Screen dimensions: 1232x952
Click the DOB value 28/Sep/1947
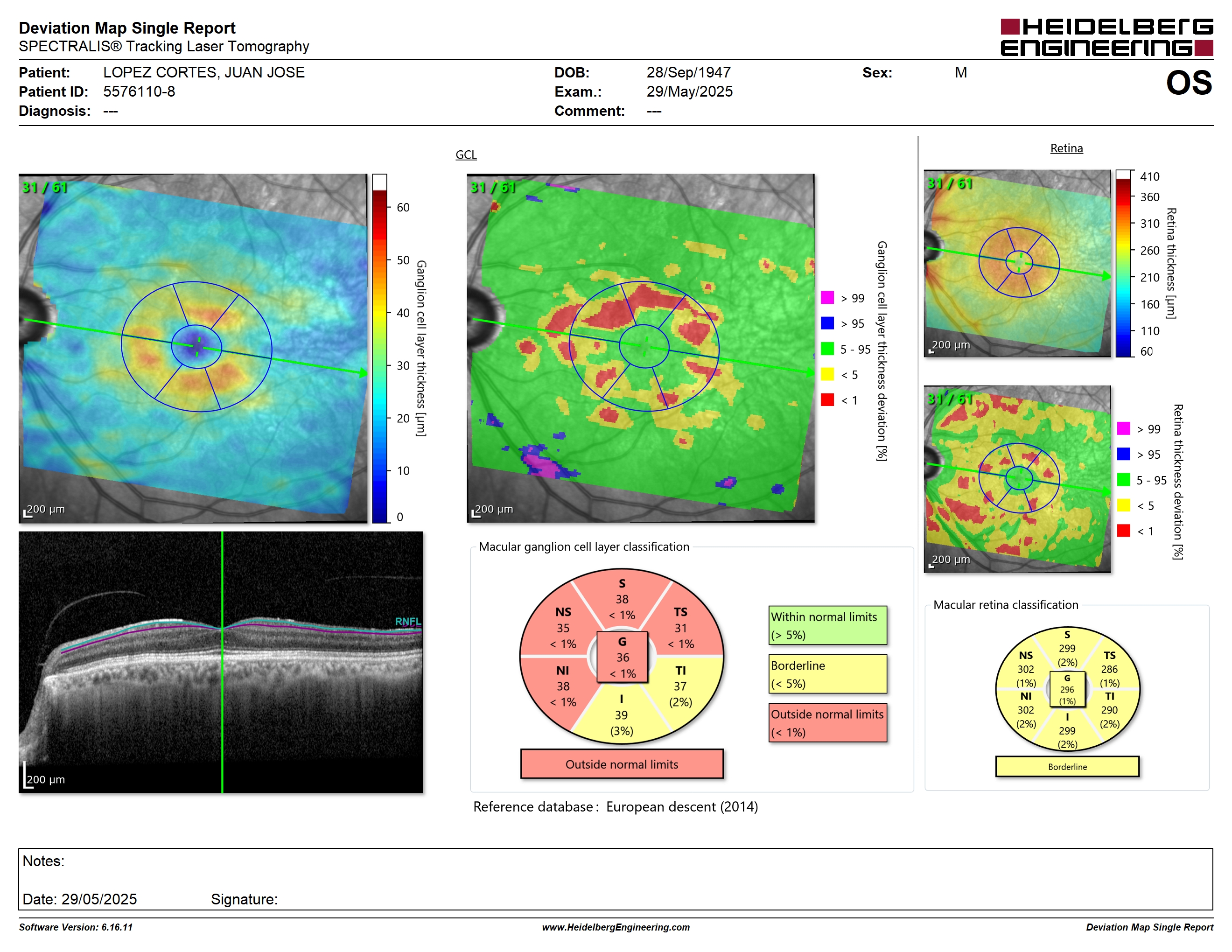tap(688, 72)
